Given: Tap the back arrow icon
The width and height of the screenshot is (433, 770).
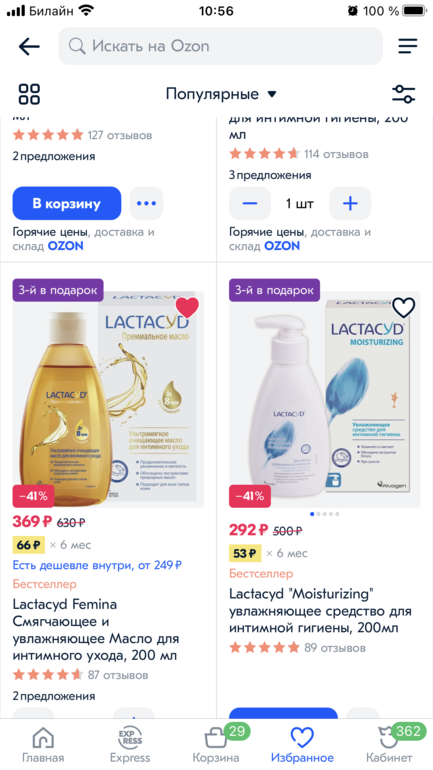Looking at the screenshot, I should coord(29,46).
